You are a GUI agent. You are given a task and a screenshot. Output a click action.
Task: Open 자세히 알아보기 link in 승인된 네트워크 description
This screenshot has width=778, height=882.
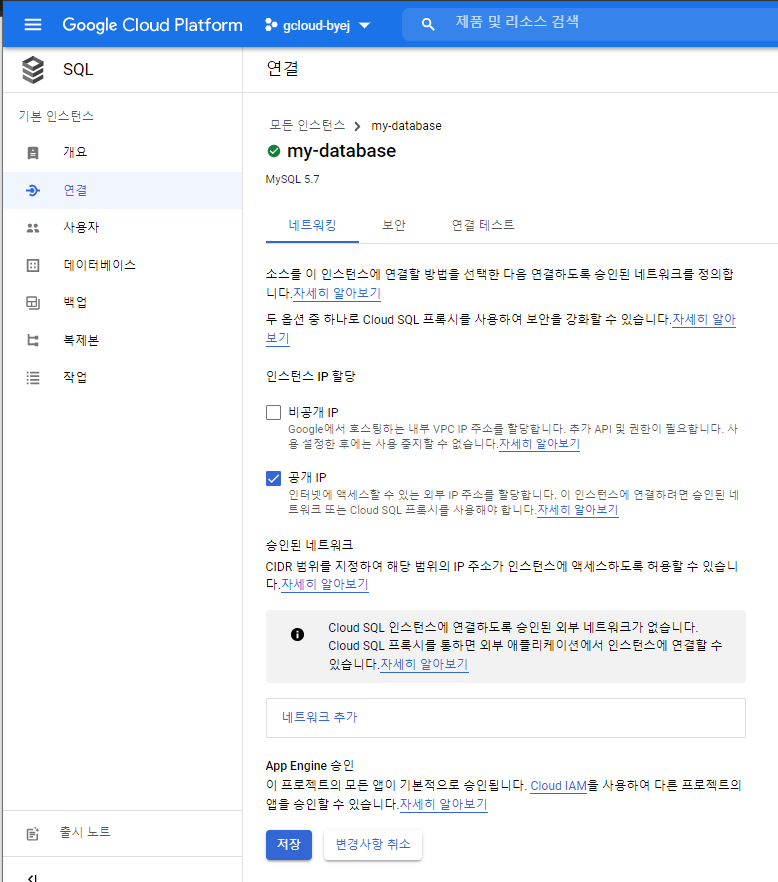pos(325,584)
